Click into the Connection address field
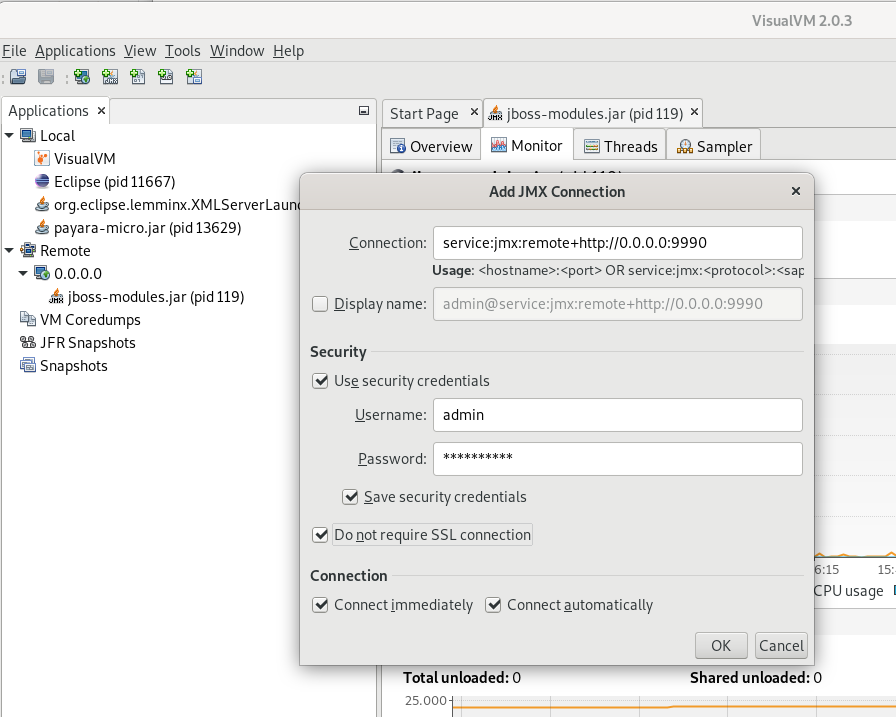This screenshot has width=896, height=717. click(617, 243)
